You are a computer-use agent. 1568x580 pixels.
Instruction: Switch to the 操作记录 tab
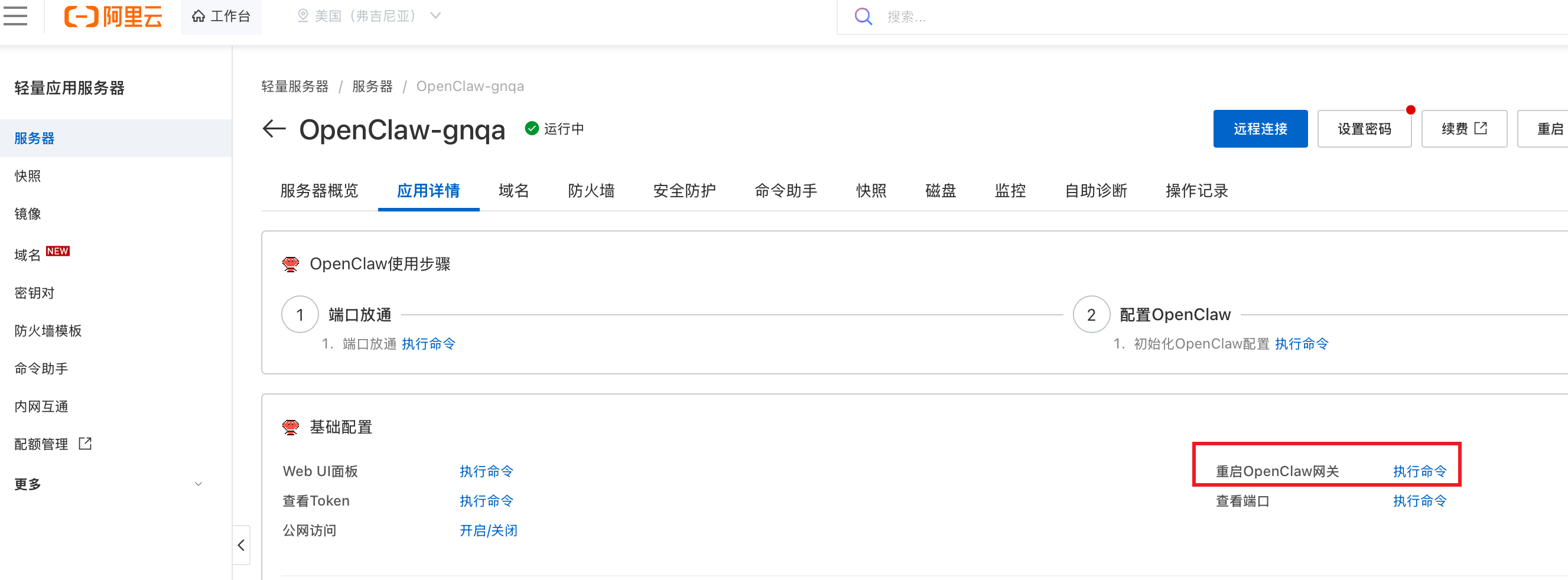(x=1197, y=191)
